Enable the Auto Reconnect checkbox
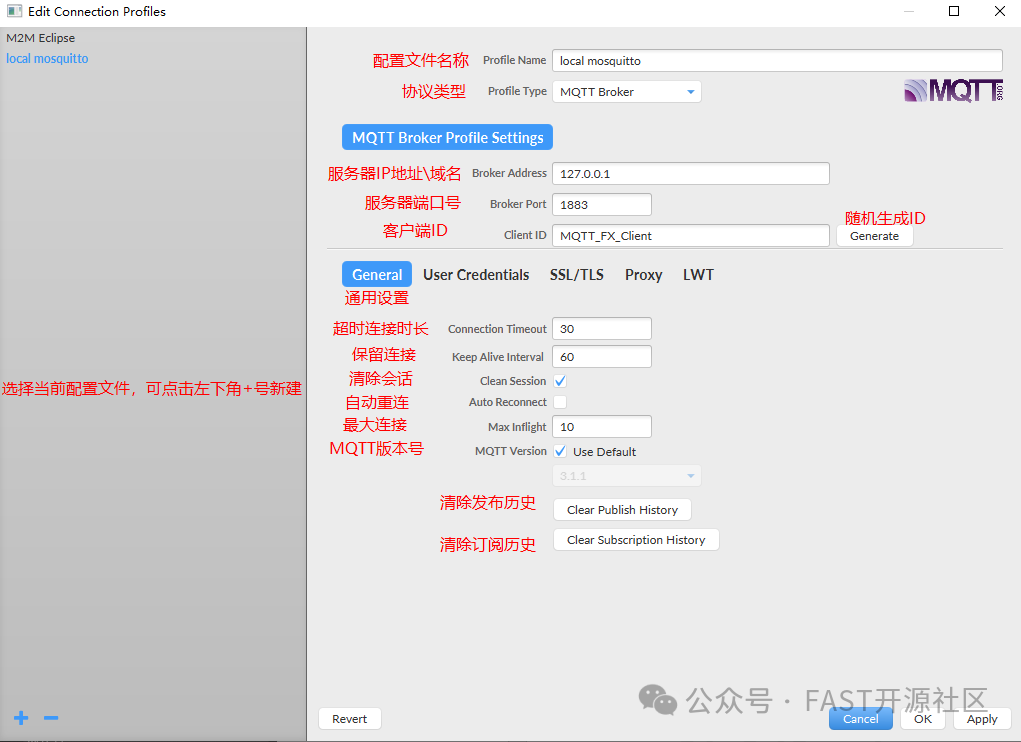 pyautogui.click(x=560, y=403)
